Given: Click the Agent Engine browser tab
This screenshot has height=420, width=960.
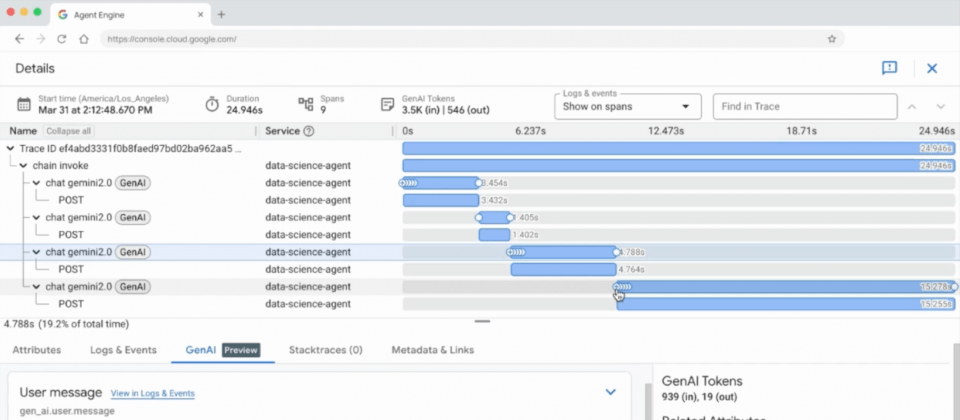Looking at the screenshot, I should click(x=132, y=15).
